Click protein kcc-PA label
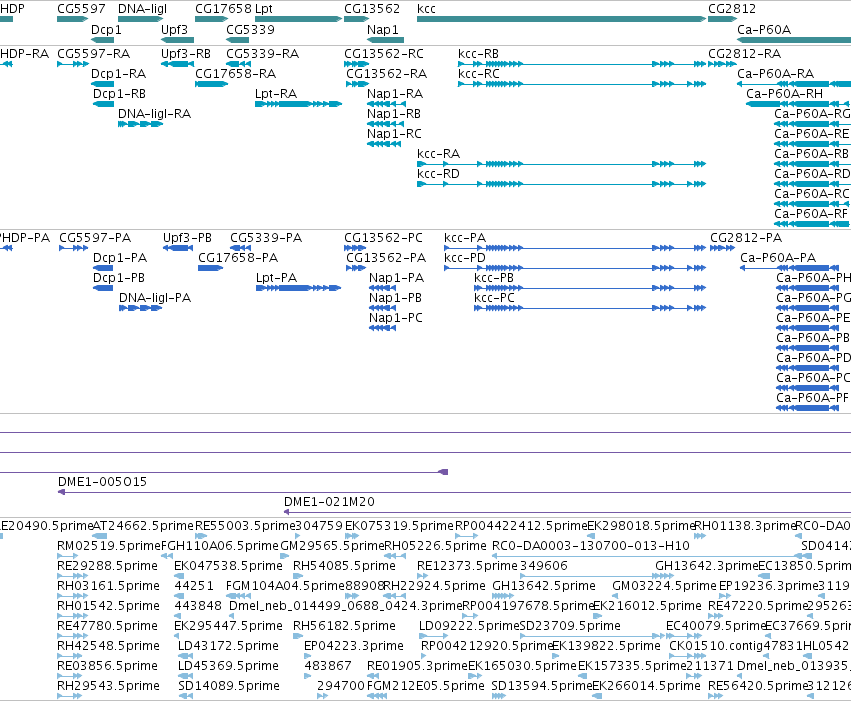The image size is (851, 701). coord(465,238)
